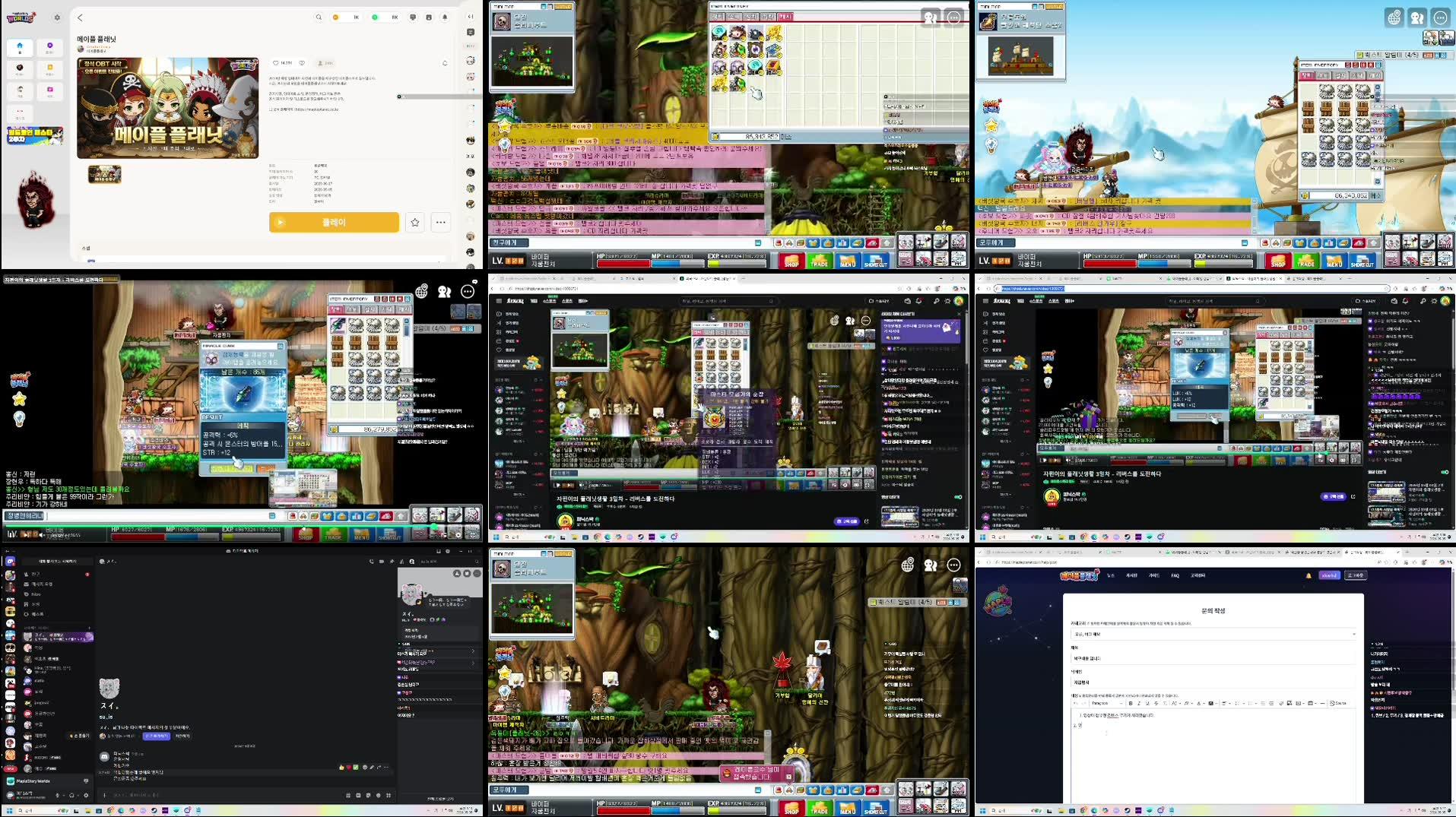Open Discord user settings gear
The width and height of the screenshot is (1456, 817).
tap(86, 795)
